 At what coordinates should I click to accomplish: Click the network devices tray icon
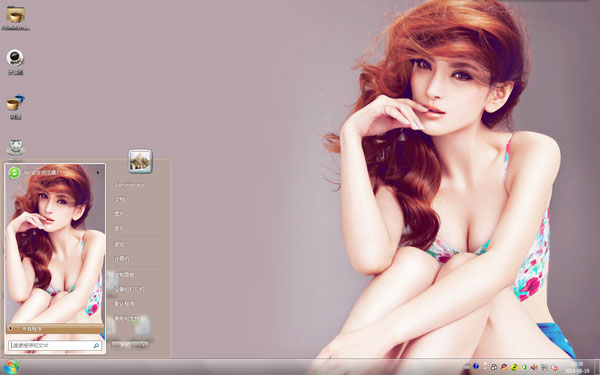(494, 367)
